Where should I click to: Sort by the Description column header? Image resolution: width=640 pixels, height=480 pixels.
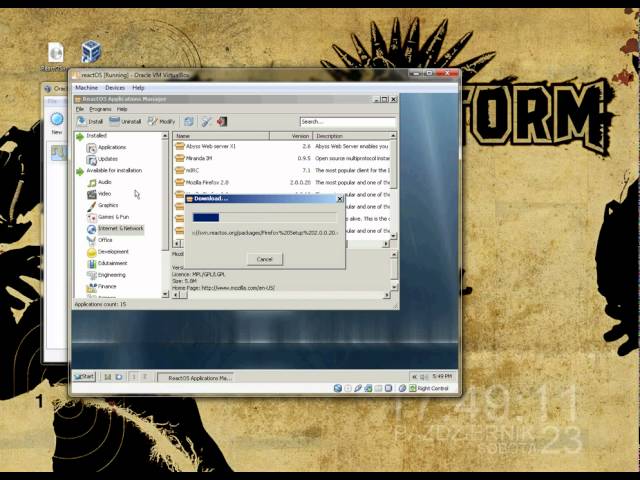click(x=351, y=136)
